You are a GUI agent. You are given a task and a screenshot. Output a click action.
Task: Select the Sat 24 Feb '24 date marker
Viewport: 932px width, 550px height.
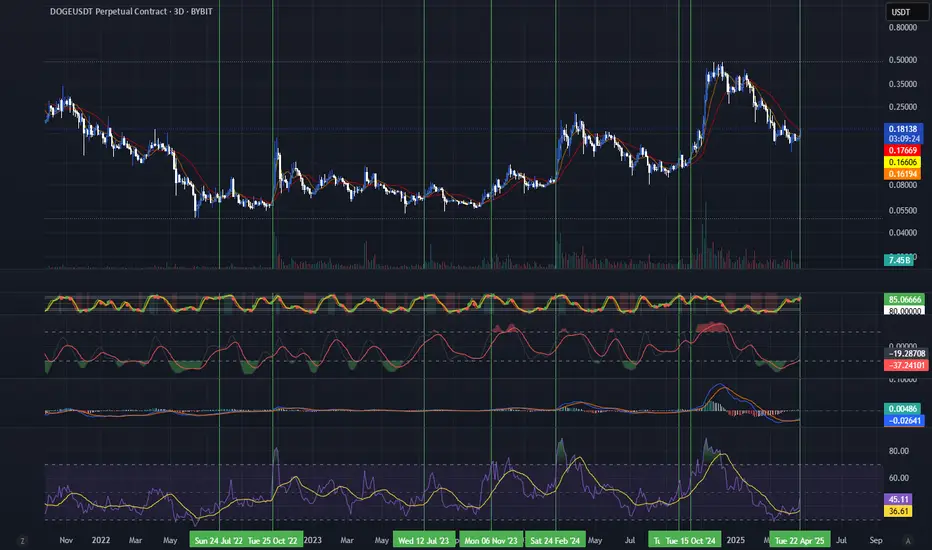coord(555,540)
